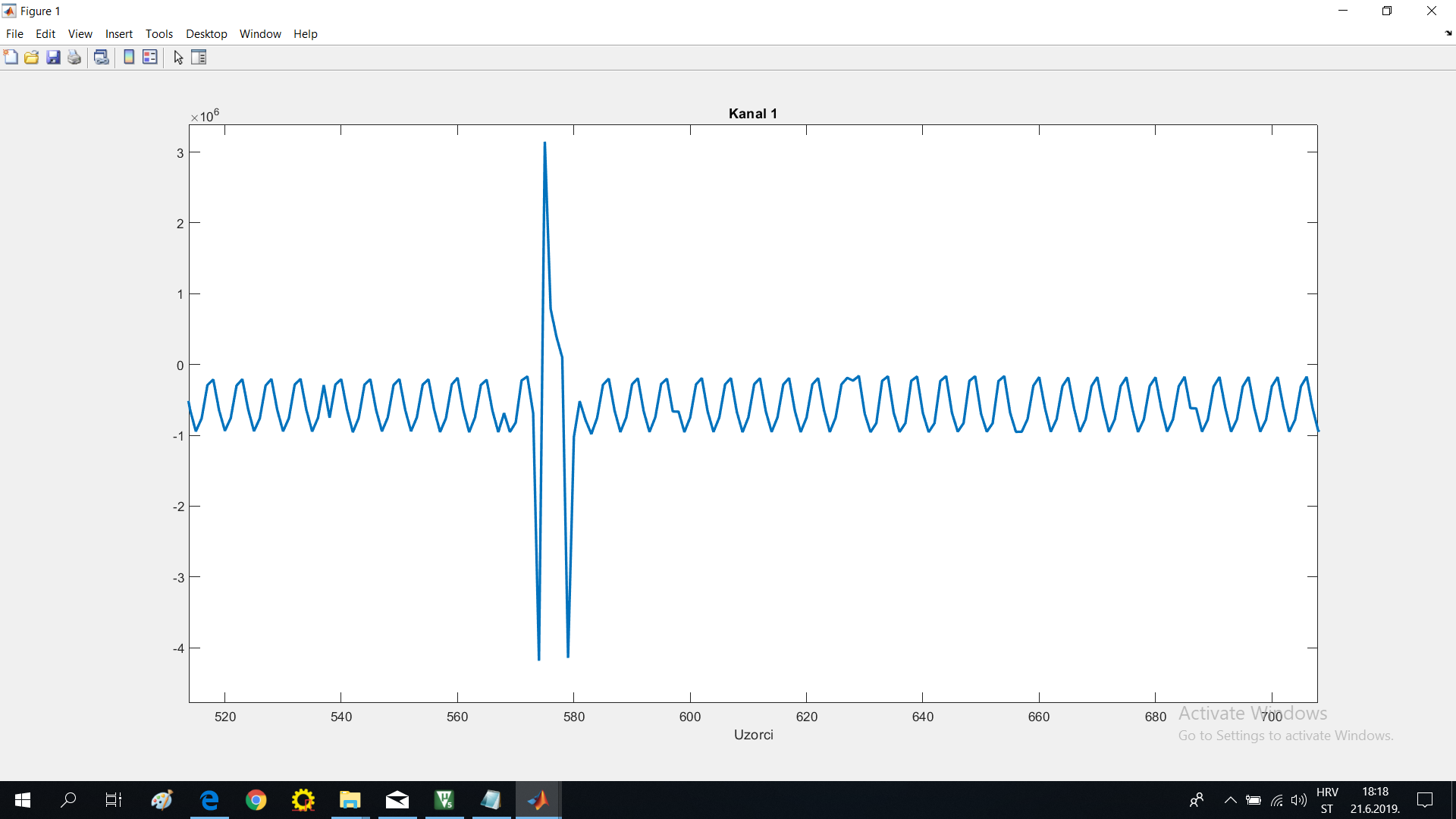The image size is (1456, 819).
Task: Show hidden system tray icons
Action: coord(1230,800)
